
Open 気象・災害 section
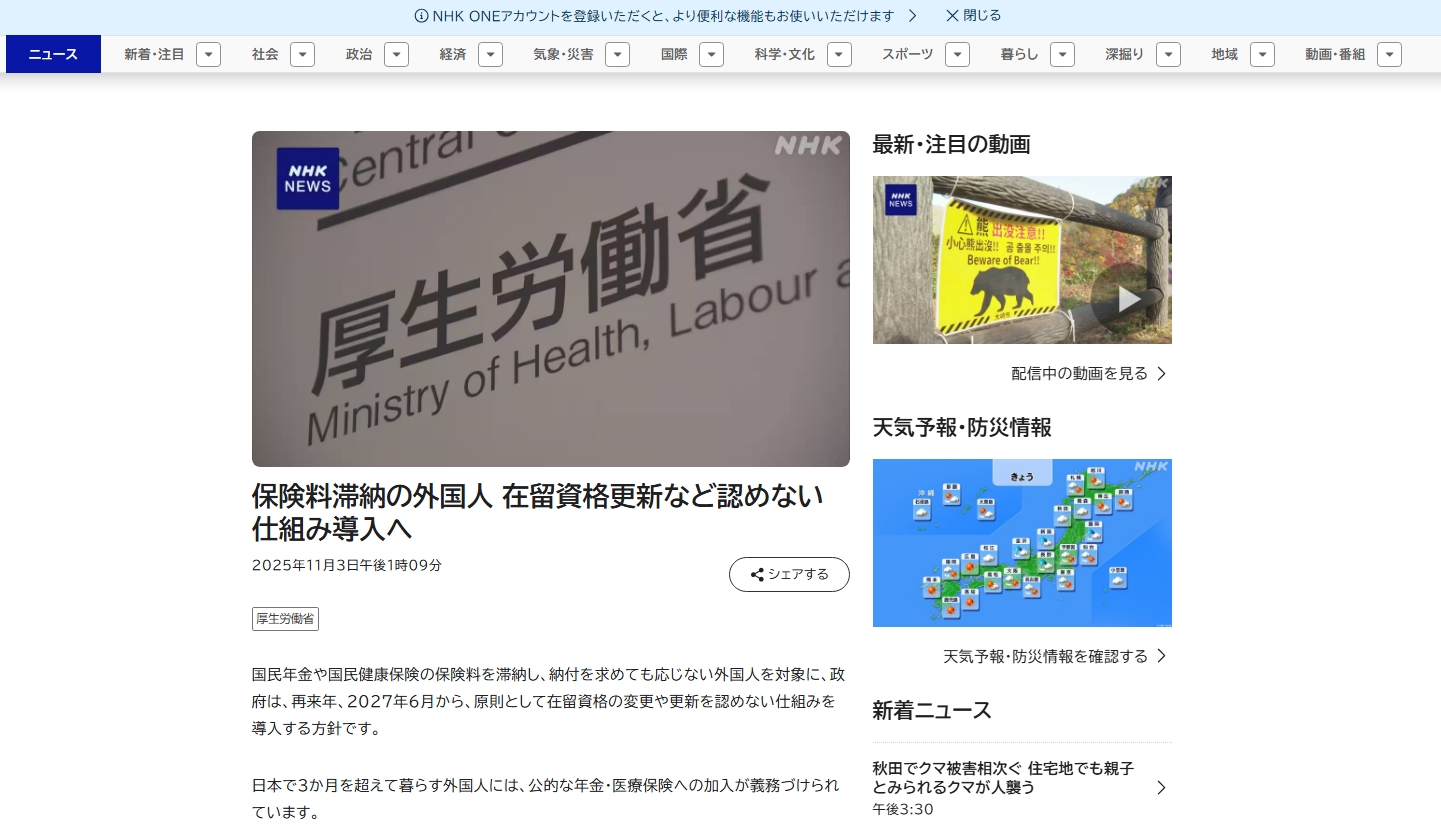(563, 55)
